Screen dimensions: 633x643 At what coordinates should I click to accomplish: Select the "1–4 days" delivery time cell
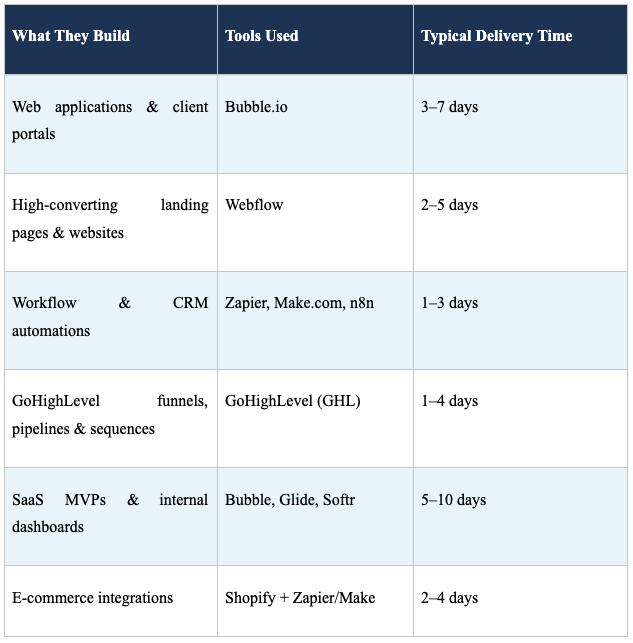(450, 401)
